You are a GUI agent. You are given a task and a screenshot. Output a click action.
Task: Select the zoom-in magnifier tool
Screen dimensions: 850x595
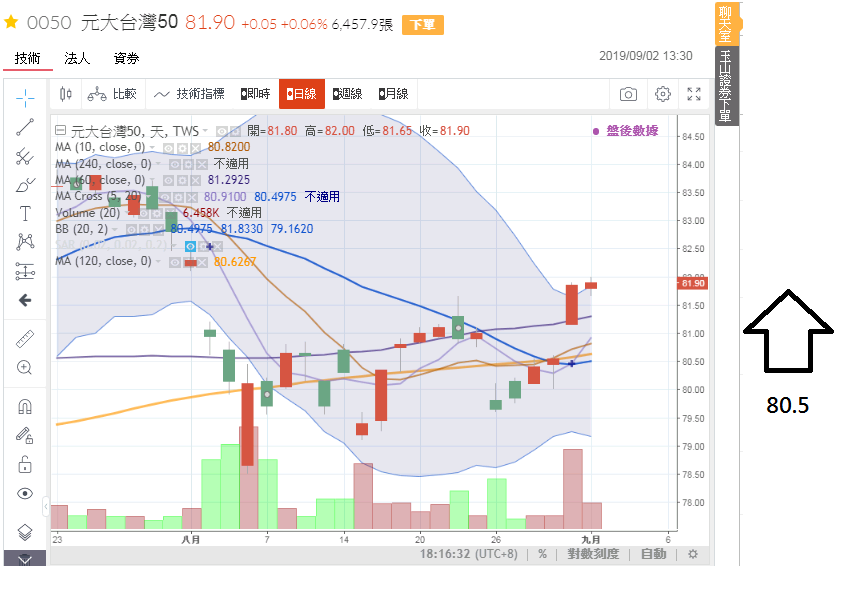point(25,367)
